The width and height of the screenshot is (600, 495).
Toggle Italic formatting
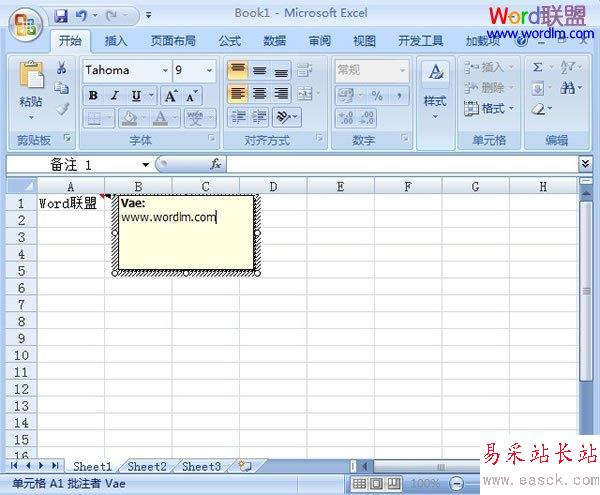point(114,96)
